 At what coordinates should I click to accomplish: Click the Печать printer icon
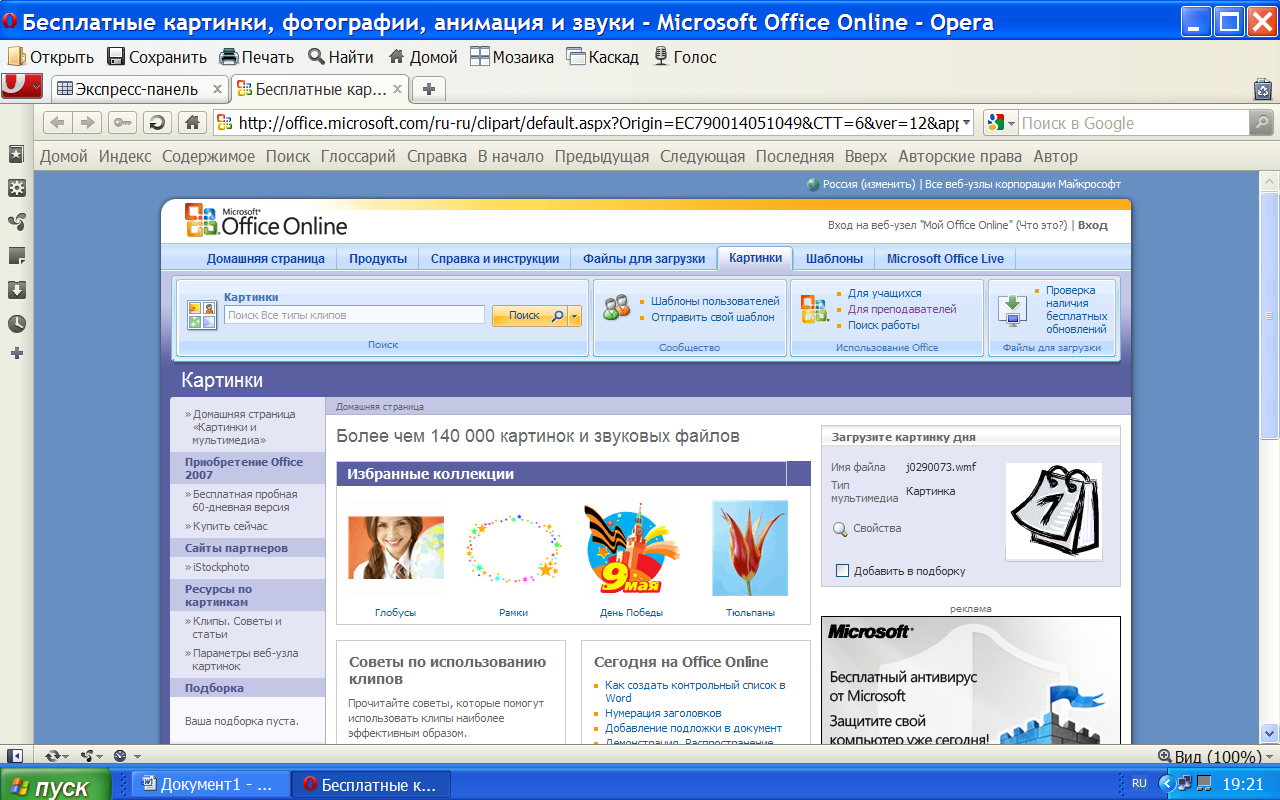[x=229, y=57]
